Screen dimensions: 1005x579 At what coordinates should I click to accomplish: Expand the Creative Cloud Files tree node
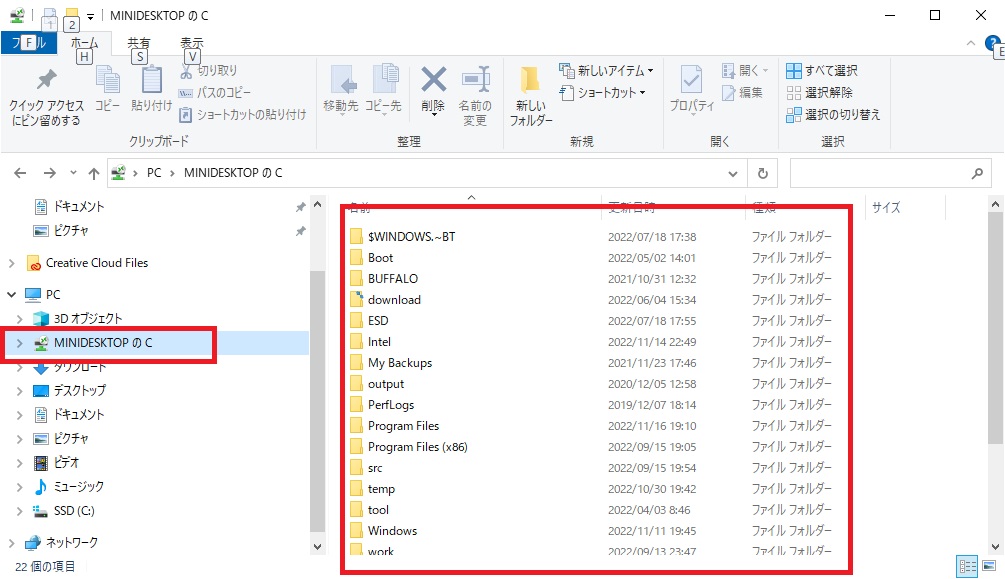(12, 263)
